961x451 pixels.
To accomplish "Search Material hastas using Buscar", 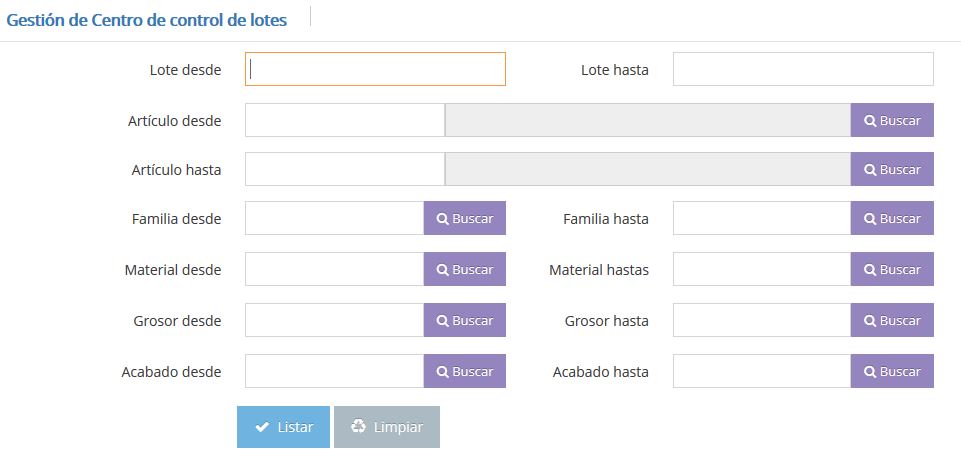I will click(892, 269).
